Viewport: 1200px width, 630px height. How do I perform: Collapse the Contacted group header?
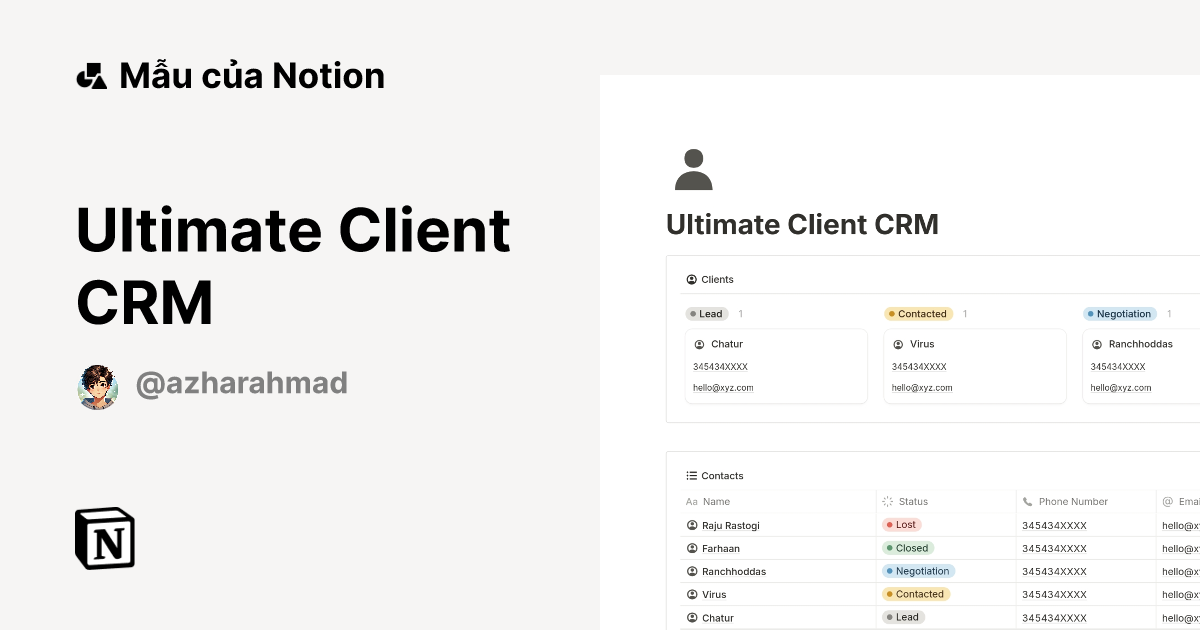[918, 313]
